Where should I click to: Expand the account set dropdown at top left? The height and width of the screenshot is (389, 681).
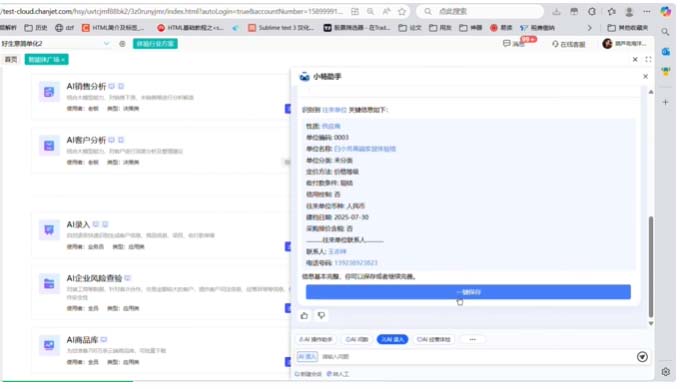[106, 44]
